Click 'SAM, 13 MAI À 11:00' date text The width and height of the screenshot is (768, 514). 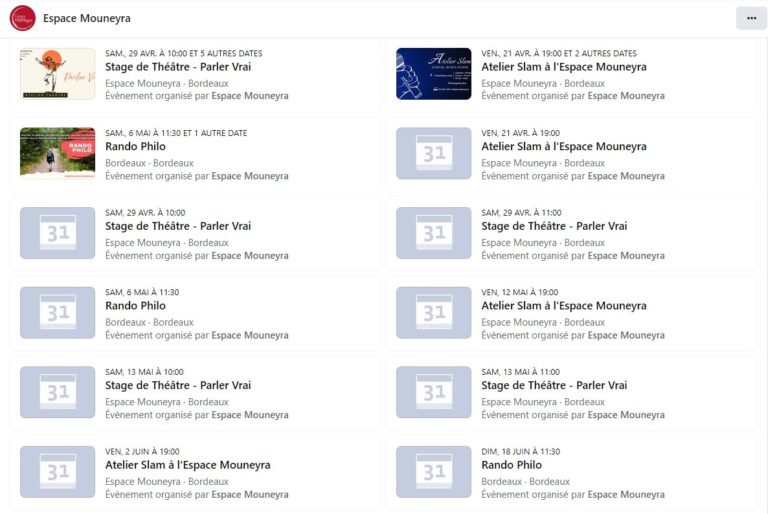520,372
